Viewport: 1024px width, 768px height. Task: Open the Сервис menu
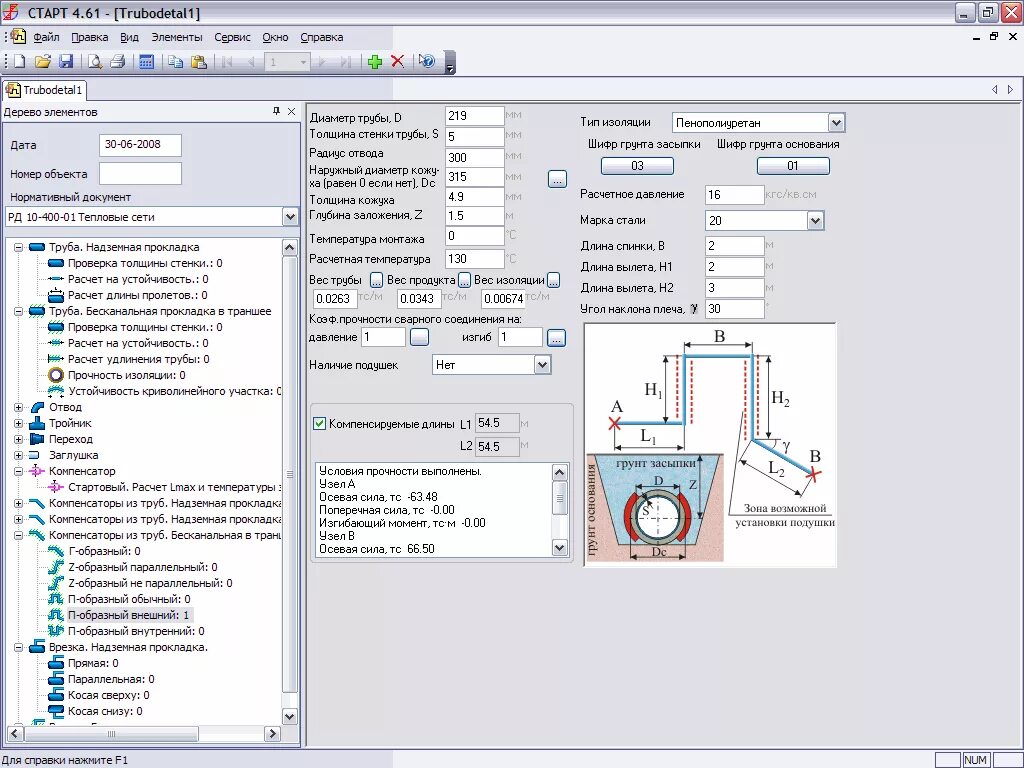(232, 37)
